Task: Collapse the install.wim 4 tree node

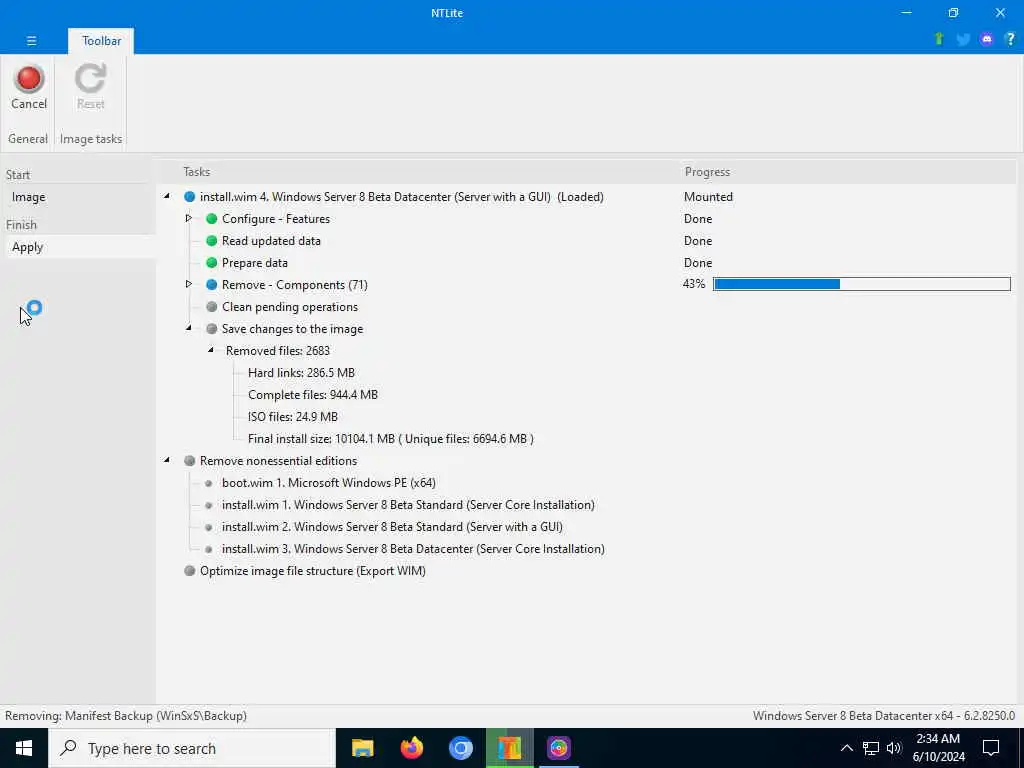Action: (x=167, y=196)
